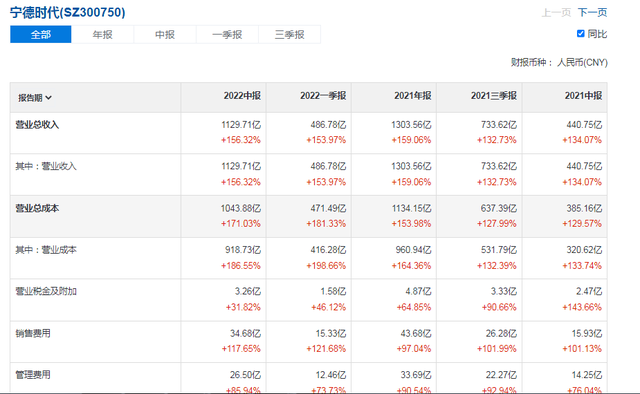Click the 471.49亿 cell
The width and height of the screenshot is (640, 394).
point(328,208)
